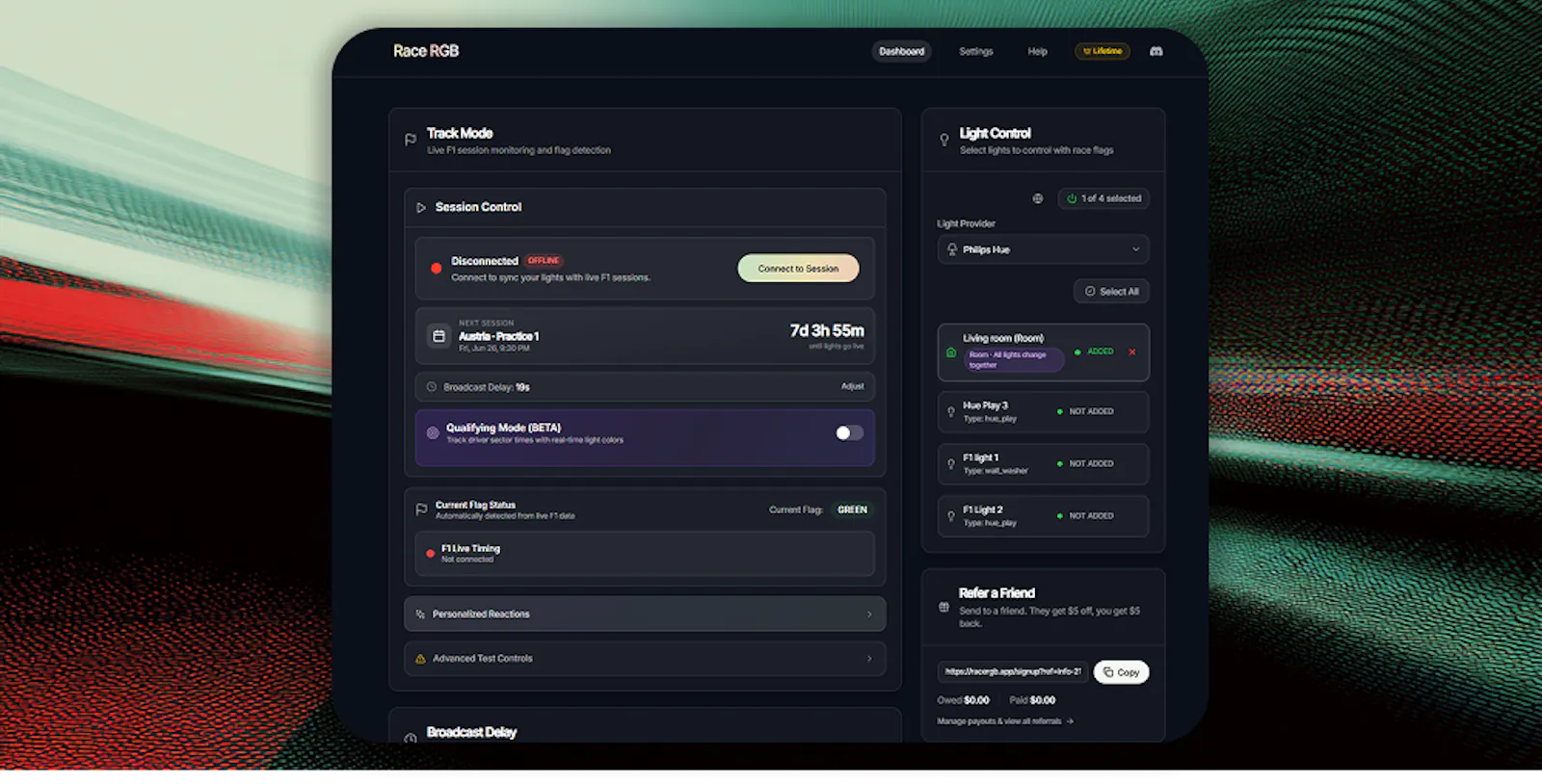1542x784 pixels.
Task: Click the Session Control play icon
Action: point(421,207)
